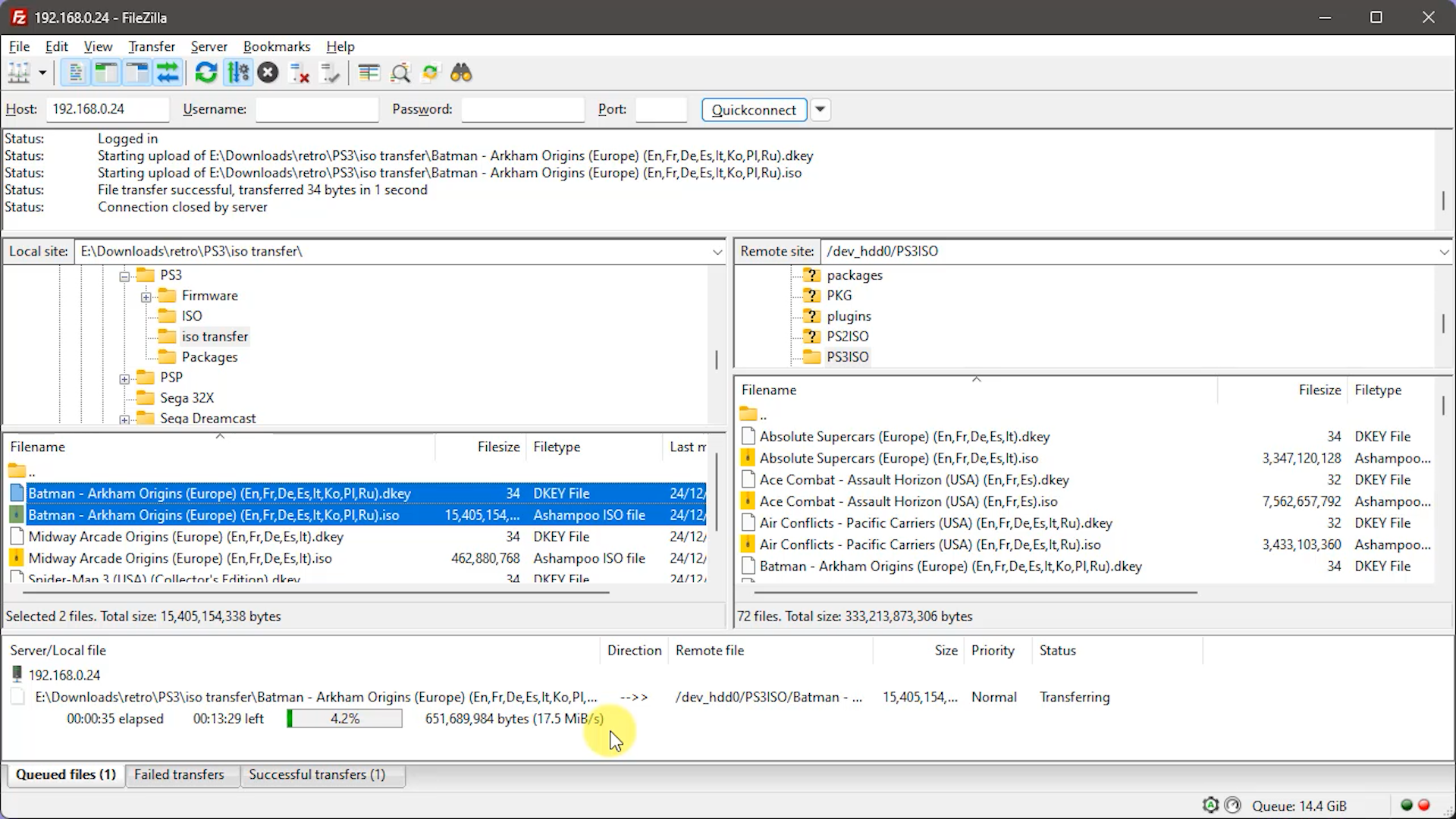Open the Quickconnect history dropdown
Image resolution: width=1456 pixels, height=819 pixels.
coord(820,109)
